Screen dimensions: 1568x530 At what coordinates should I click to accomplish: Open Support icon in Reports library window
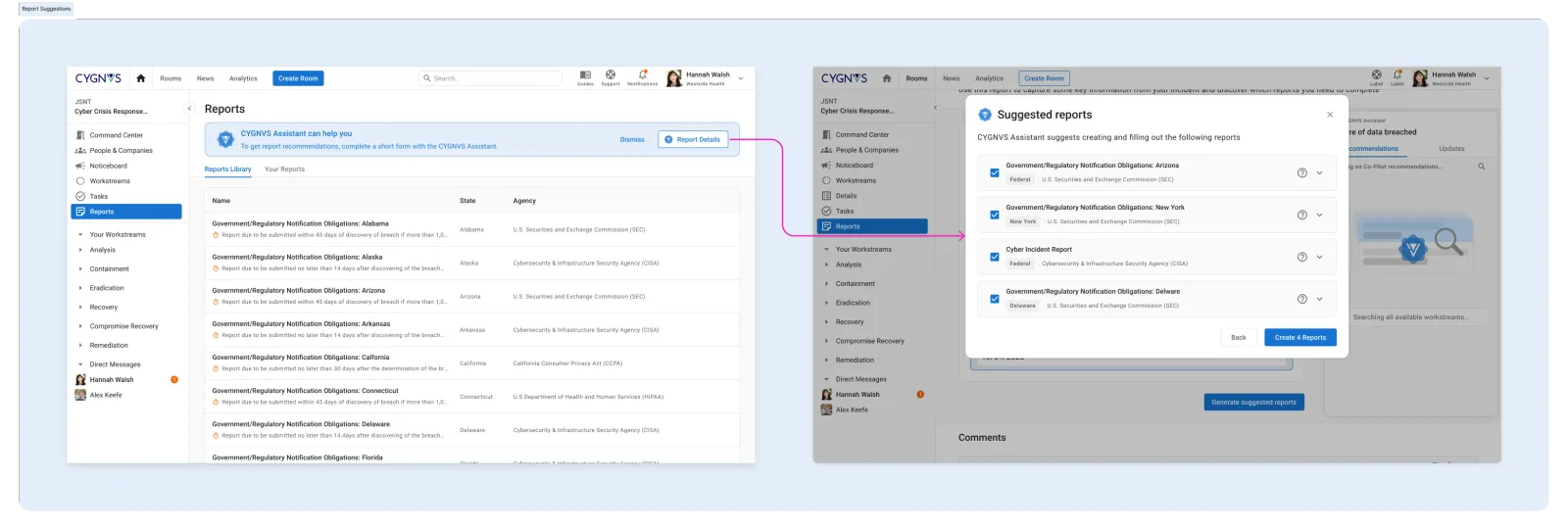pyautogui.click(x=611, y=74)
